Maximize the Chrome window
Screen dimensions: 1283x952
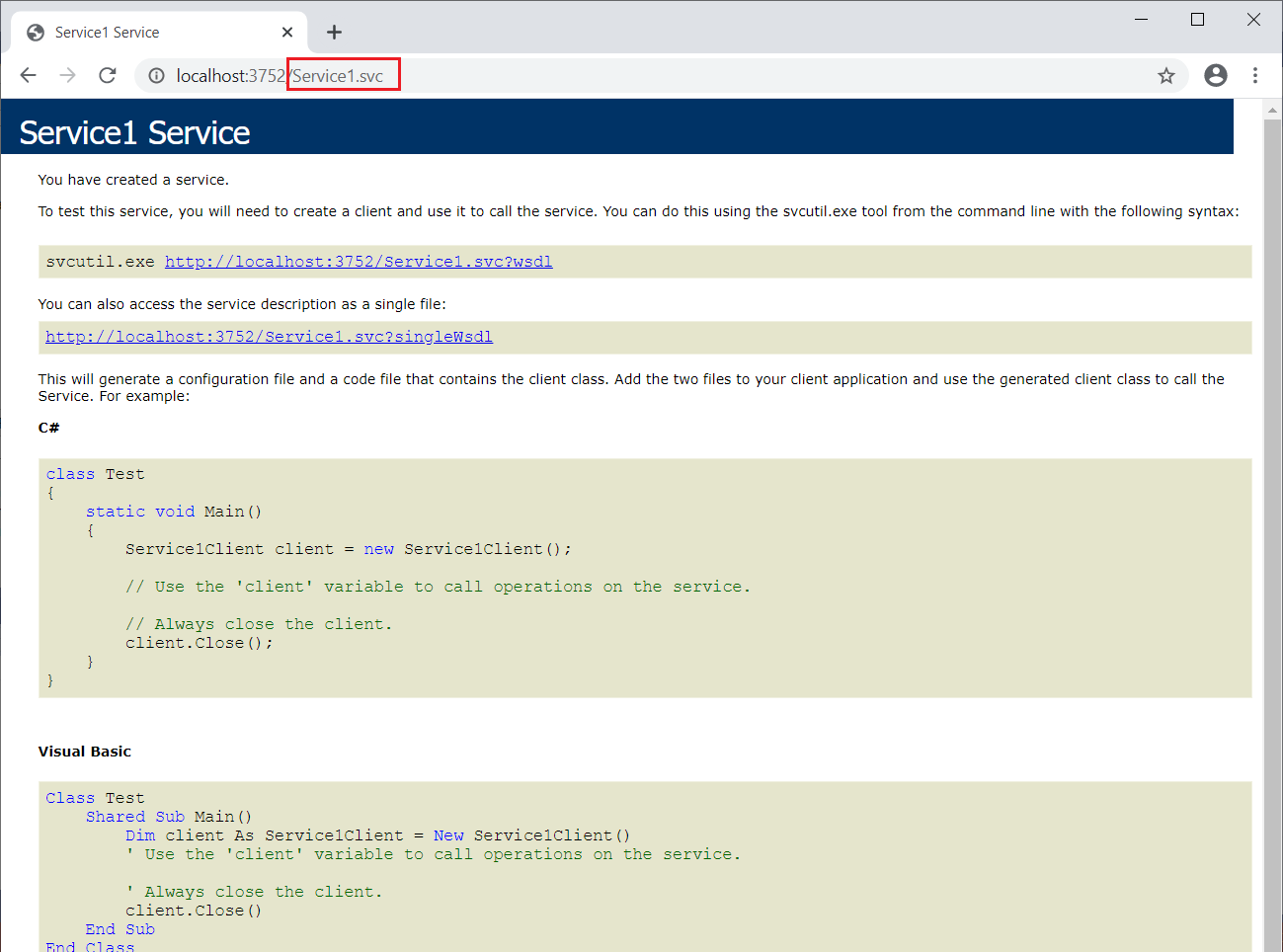1197,20
